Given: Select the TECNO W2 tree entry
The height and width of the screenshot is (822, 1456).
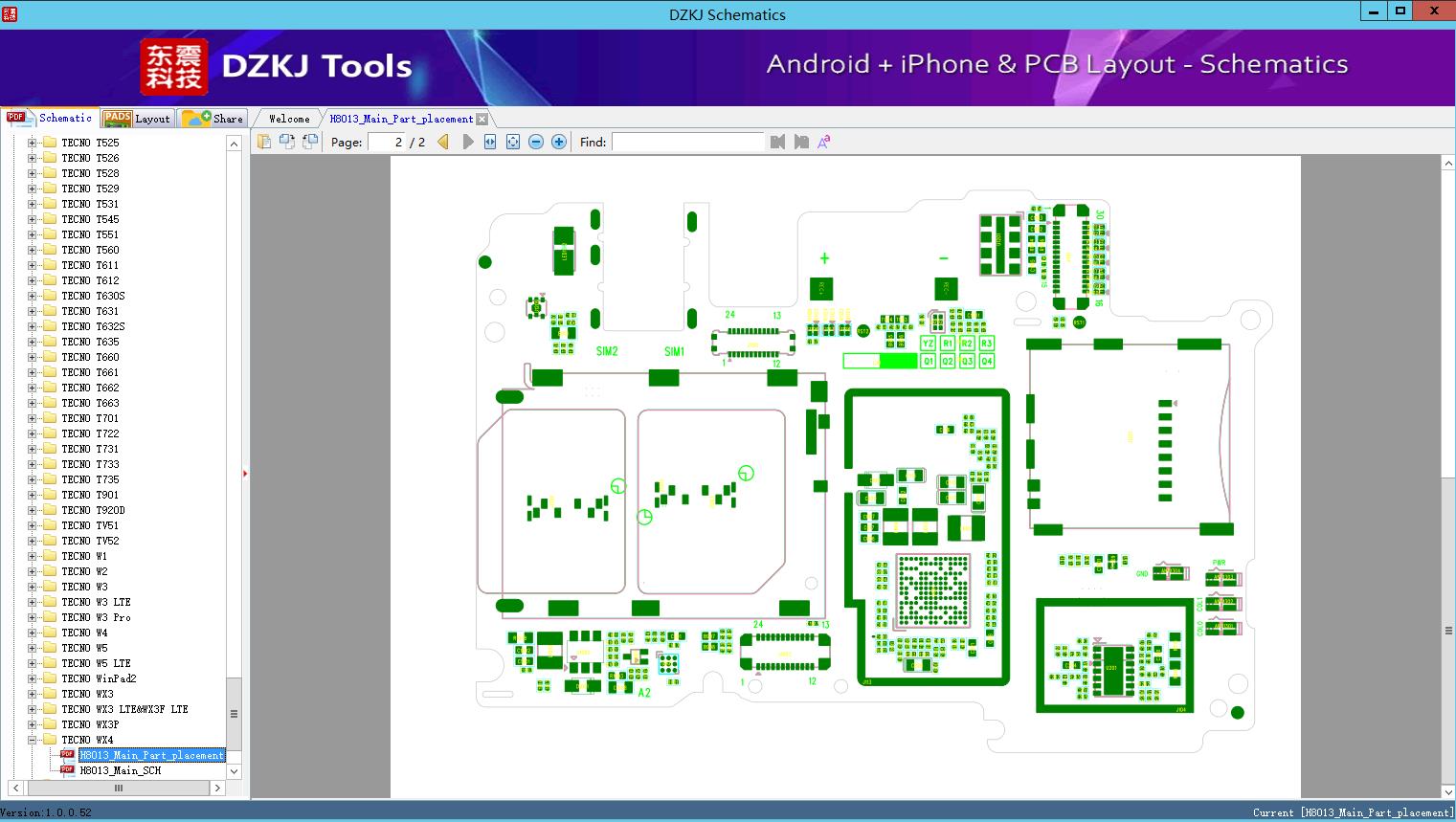Looking at the screenshot, I should (84, 570).
